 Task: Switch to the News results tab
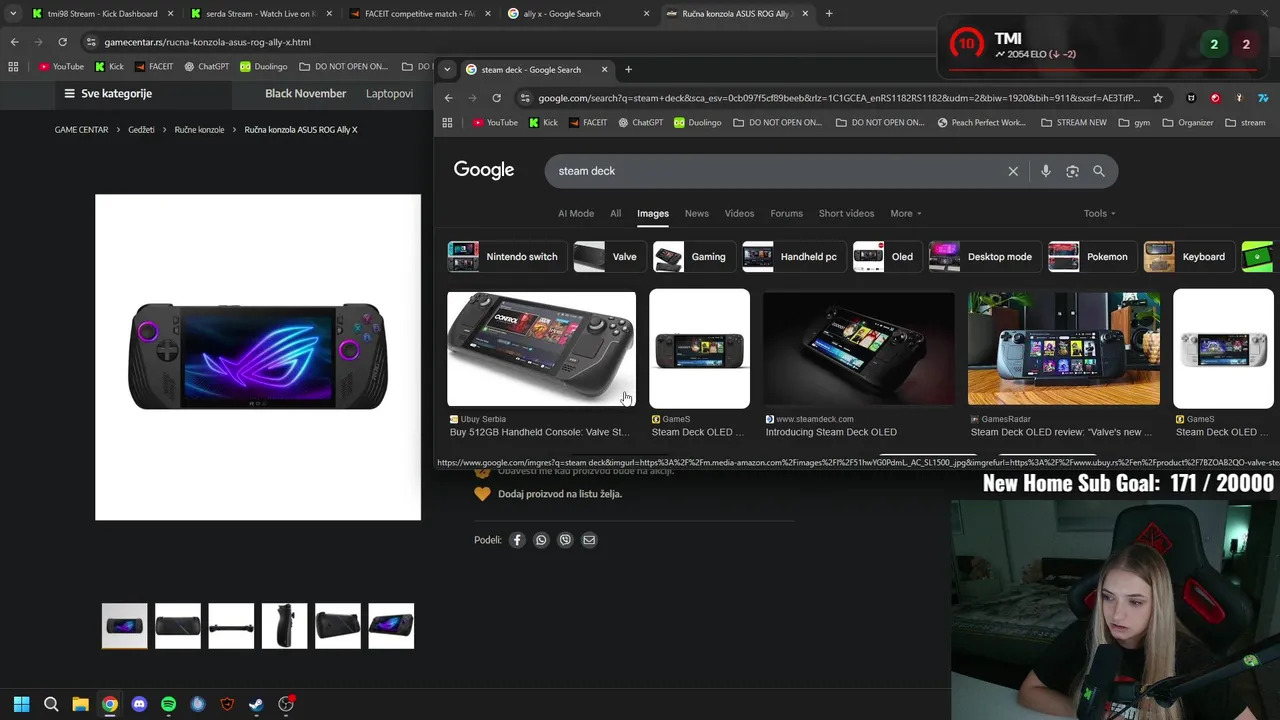pos(696,213)
